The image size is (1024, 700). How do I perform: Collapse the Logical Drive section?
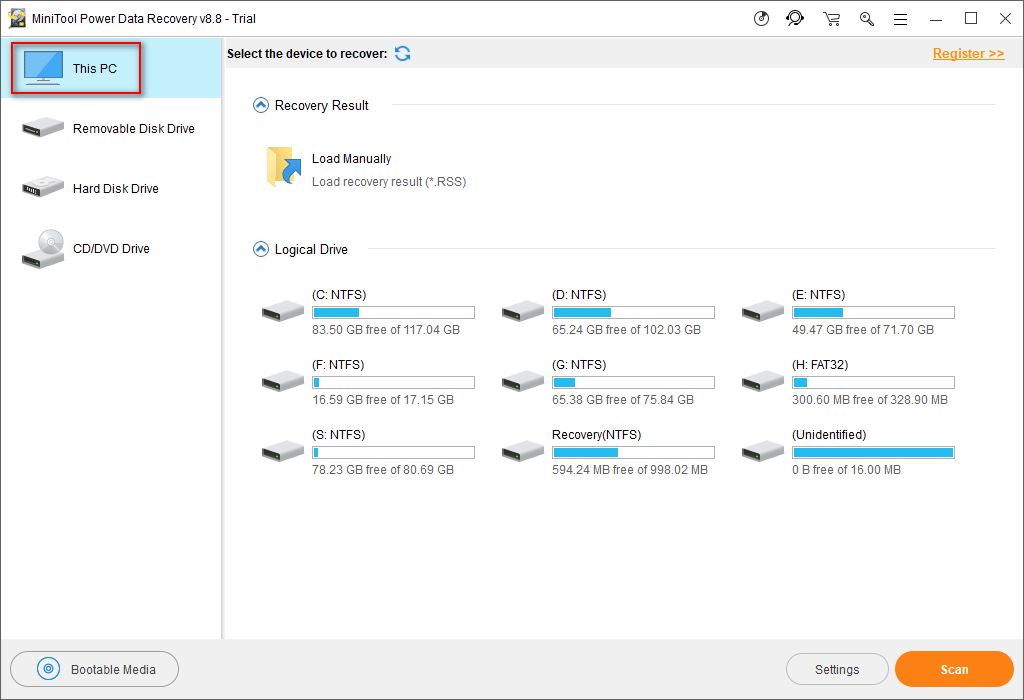pyautogui.click(x=261, y=249)
